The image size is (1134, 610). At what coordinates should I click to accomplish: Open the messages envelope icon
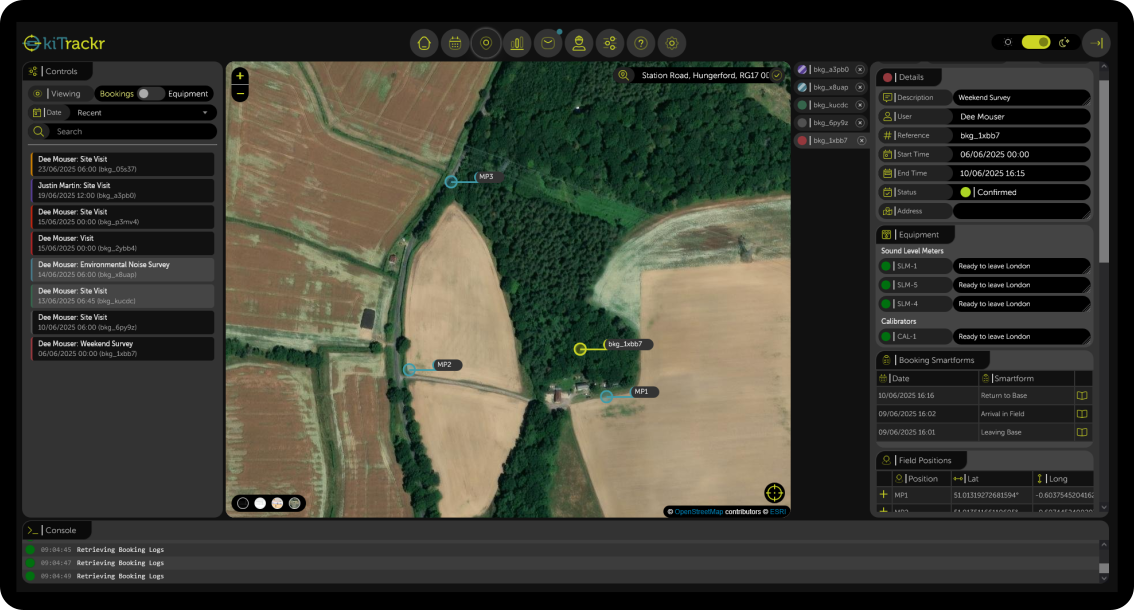click(x=548, y=43)
